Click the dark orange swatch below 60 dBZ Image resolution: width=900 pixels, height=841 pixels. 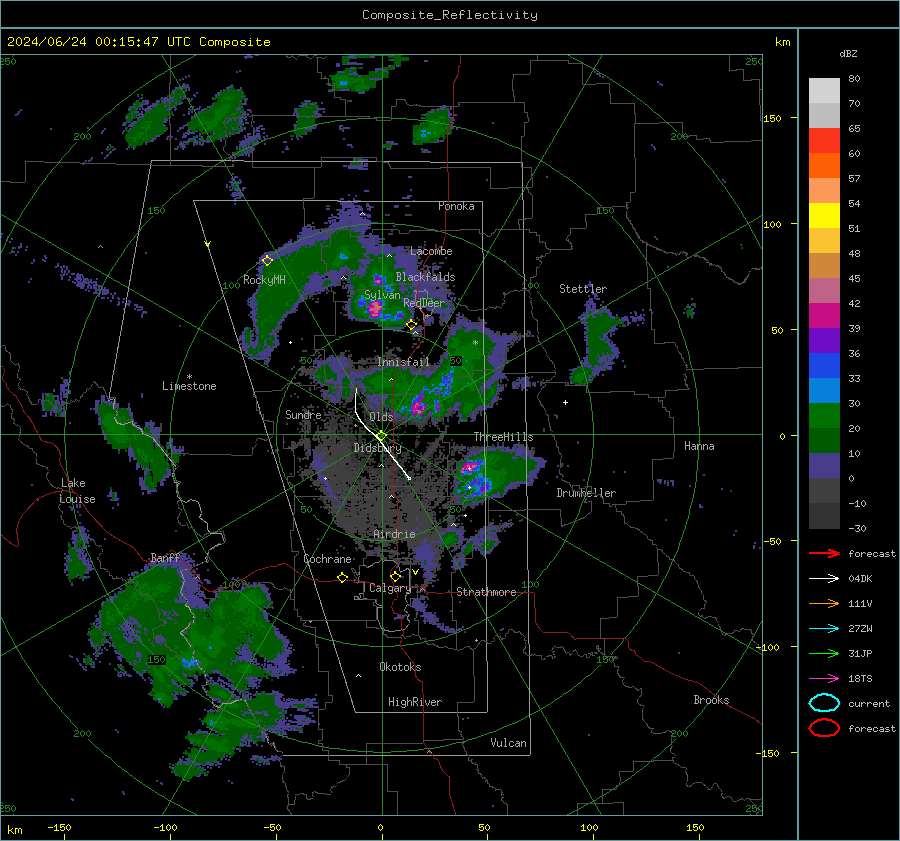(824, 165)
